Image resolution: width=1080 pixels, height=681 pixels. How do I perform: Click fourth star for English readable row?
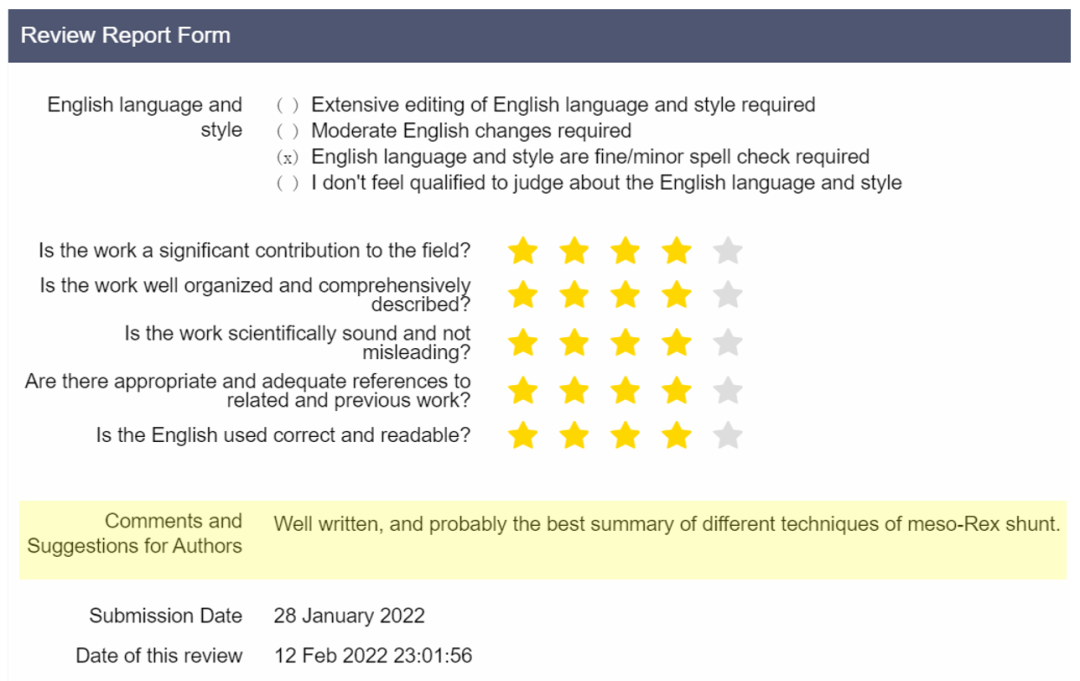click(676, 435)
